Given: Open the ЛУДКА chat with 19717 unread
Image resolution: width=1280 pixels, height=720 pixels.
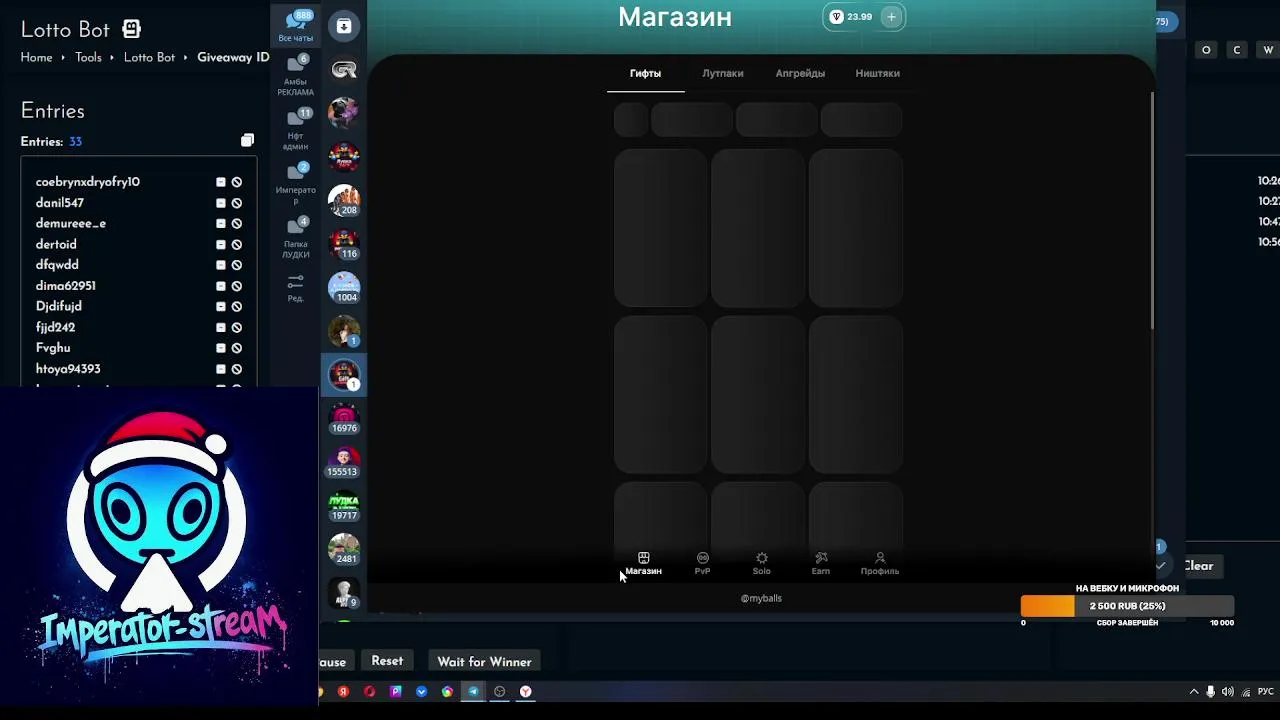Looking at the screenshot, I should (344, 506).
